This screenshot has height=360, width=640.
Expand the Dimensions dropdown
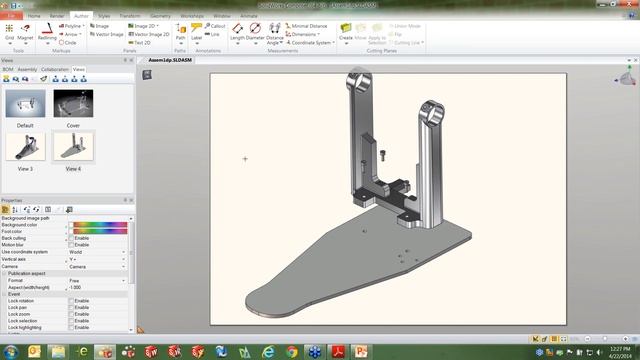[318, 34]
